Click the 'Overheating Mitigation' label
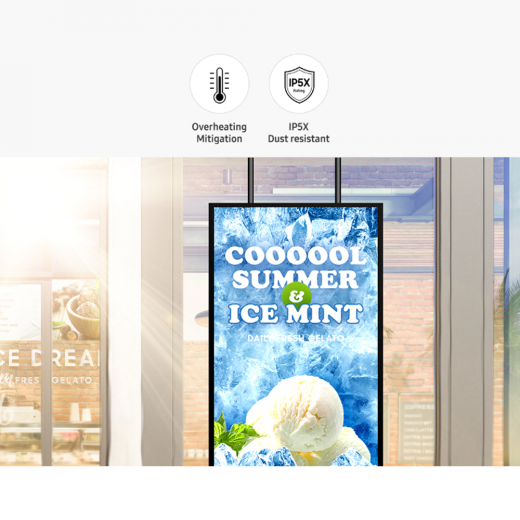 [x=219, y=133]
